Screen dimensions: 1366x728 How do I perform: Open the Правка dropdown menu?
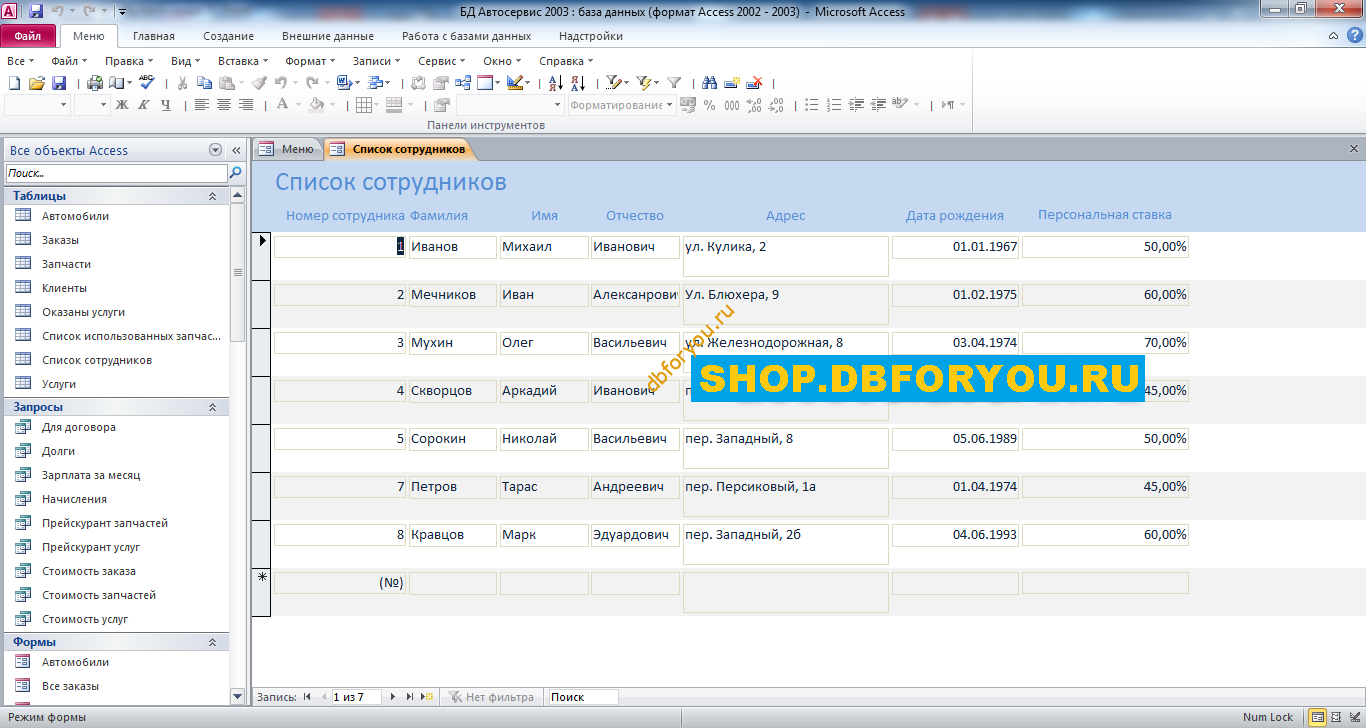click(x=129, y=61)
